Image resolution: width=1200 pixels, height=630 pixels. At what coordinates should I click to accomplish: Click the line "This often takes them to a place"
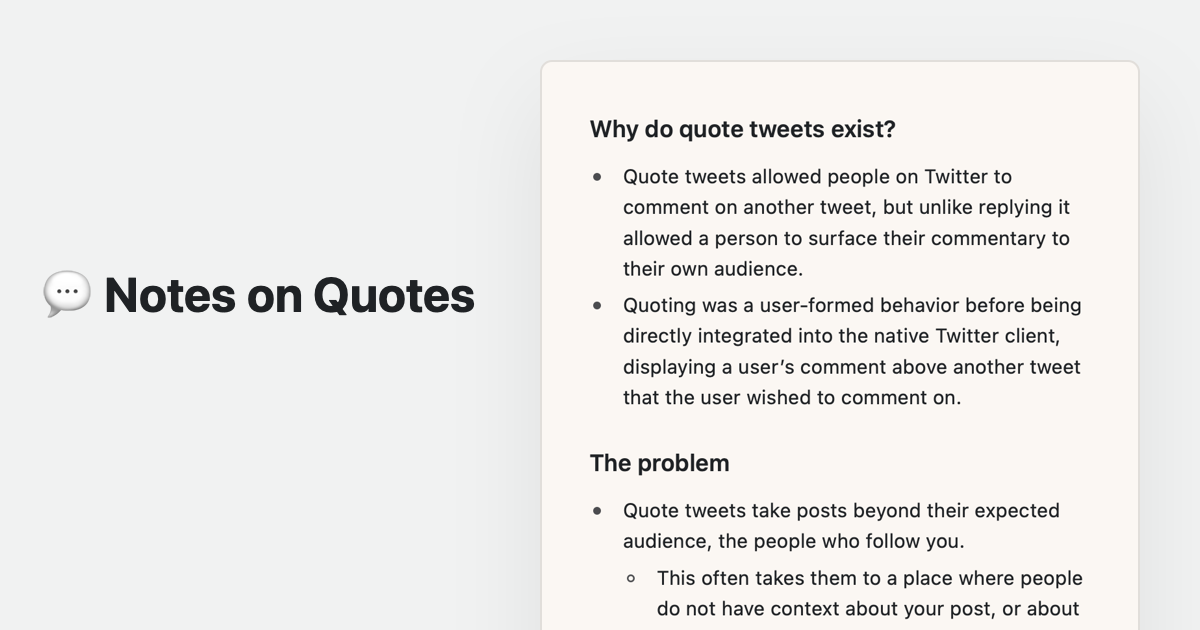tap(869, 578)
